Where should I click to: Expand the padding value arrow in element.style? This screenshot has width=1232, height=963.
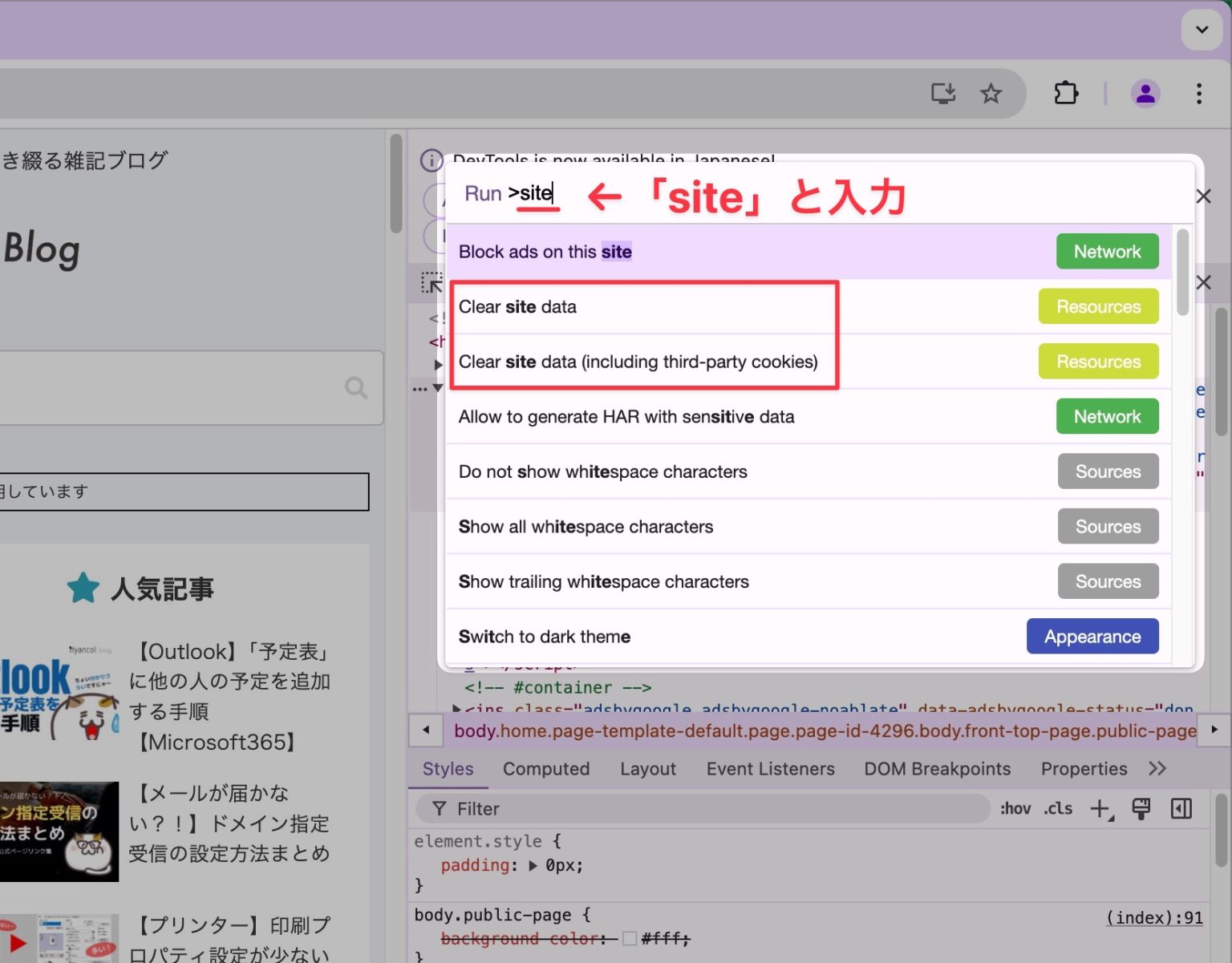(533, 865)
